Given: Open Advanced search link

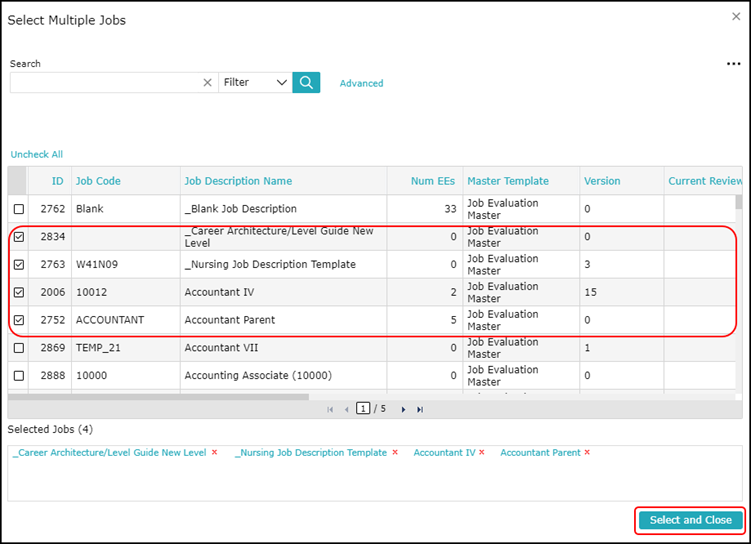Looking at the screenshot, I should click(x=362, y=83).
